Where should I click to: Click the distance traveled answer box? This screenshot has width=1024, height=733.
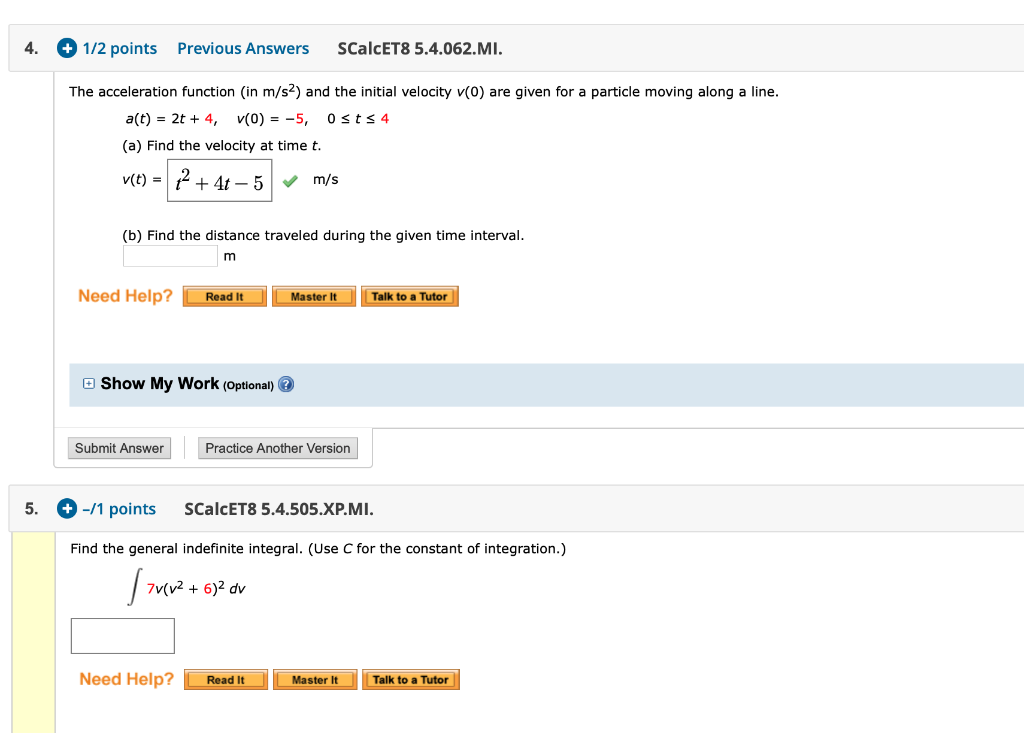170,255
